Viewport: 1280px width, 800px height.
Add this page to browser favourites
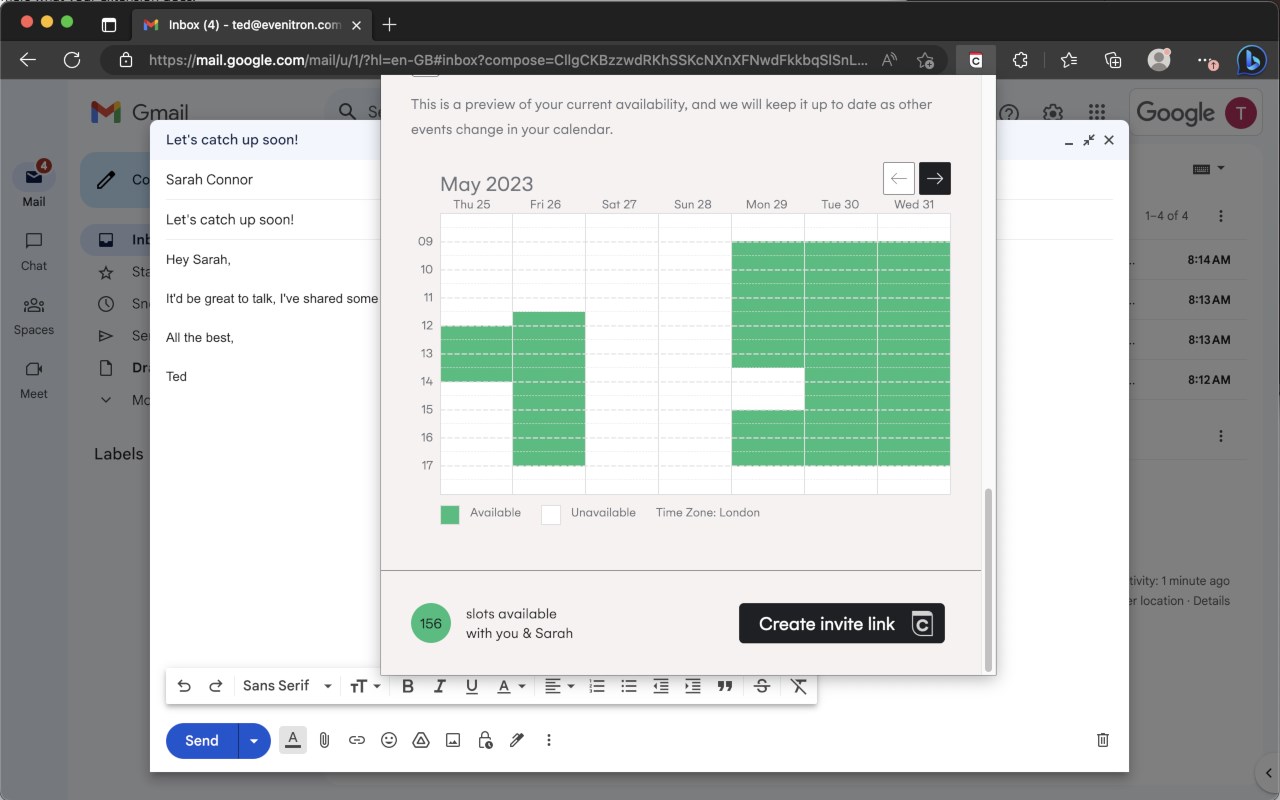(926, 60)
